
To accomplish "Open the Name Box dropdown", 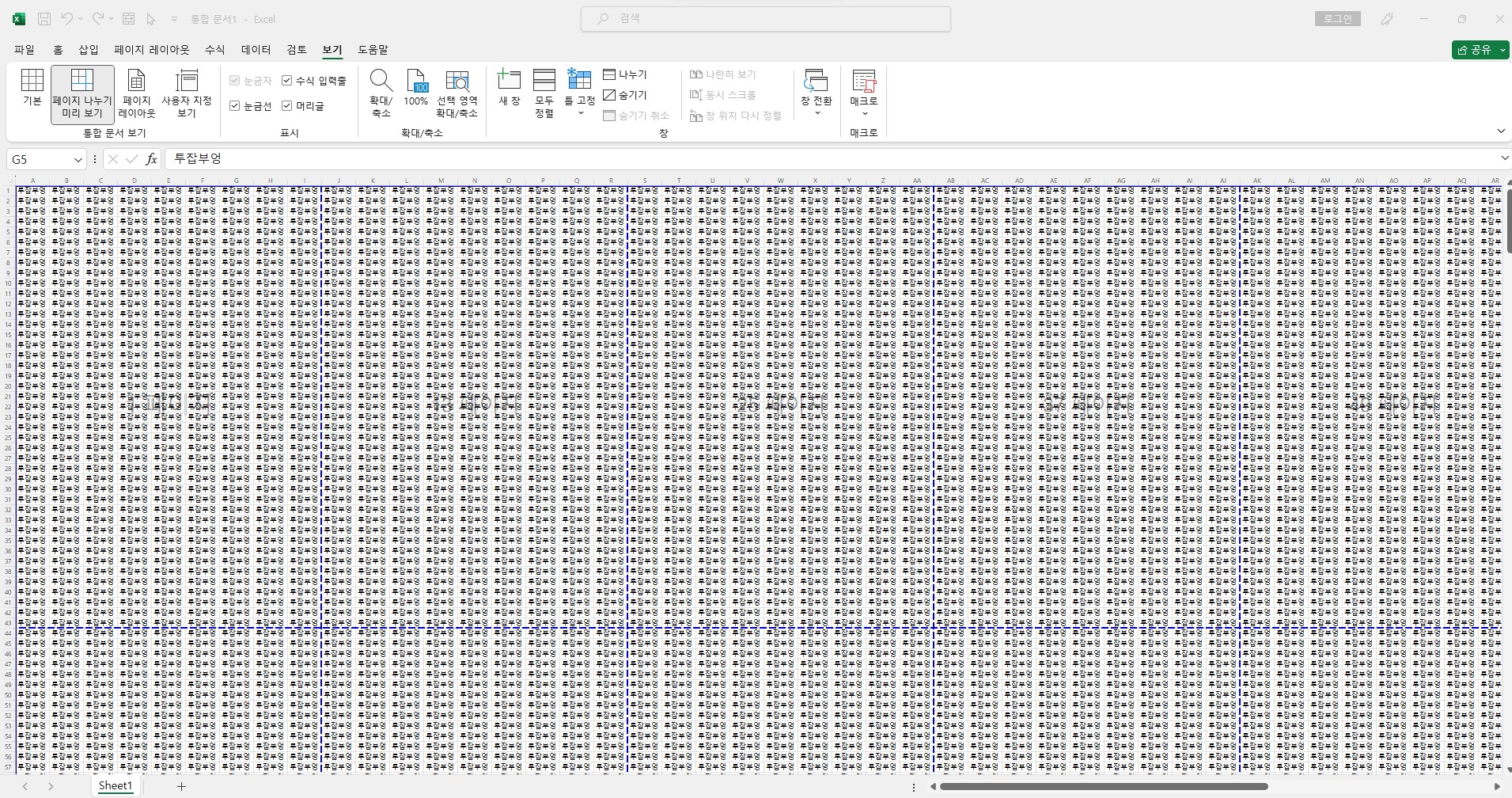I will [x=78, y=160].
